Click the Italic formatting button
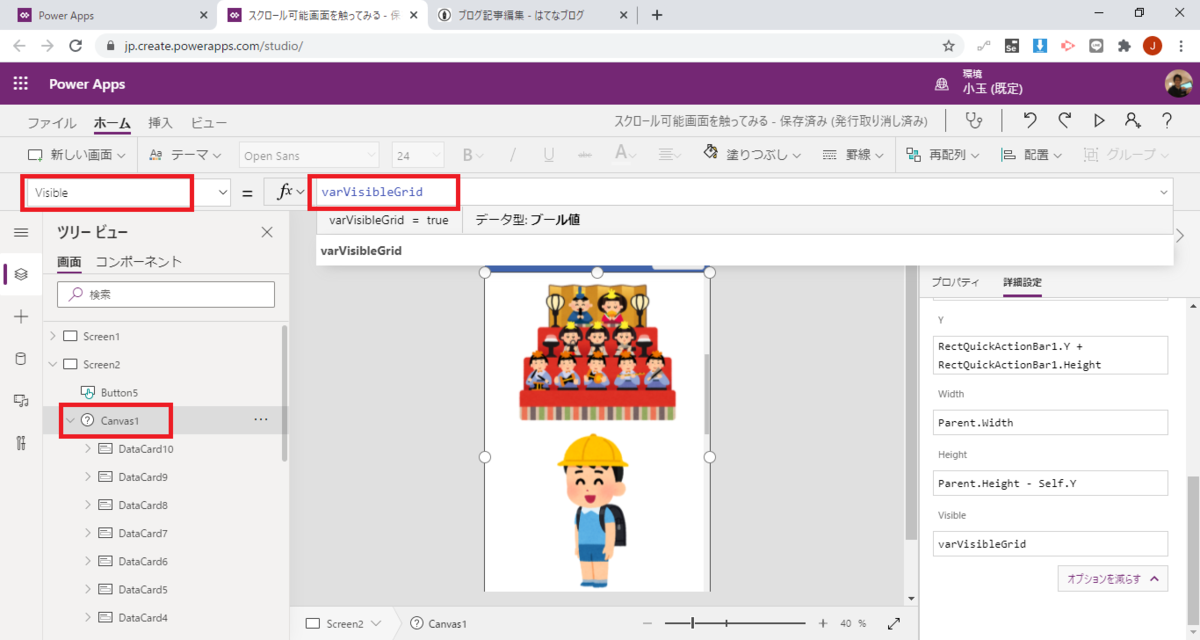The height and width of the screenshot is (640, 1200). tap(513, 155)
